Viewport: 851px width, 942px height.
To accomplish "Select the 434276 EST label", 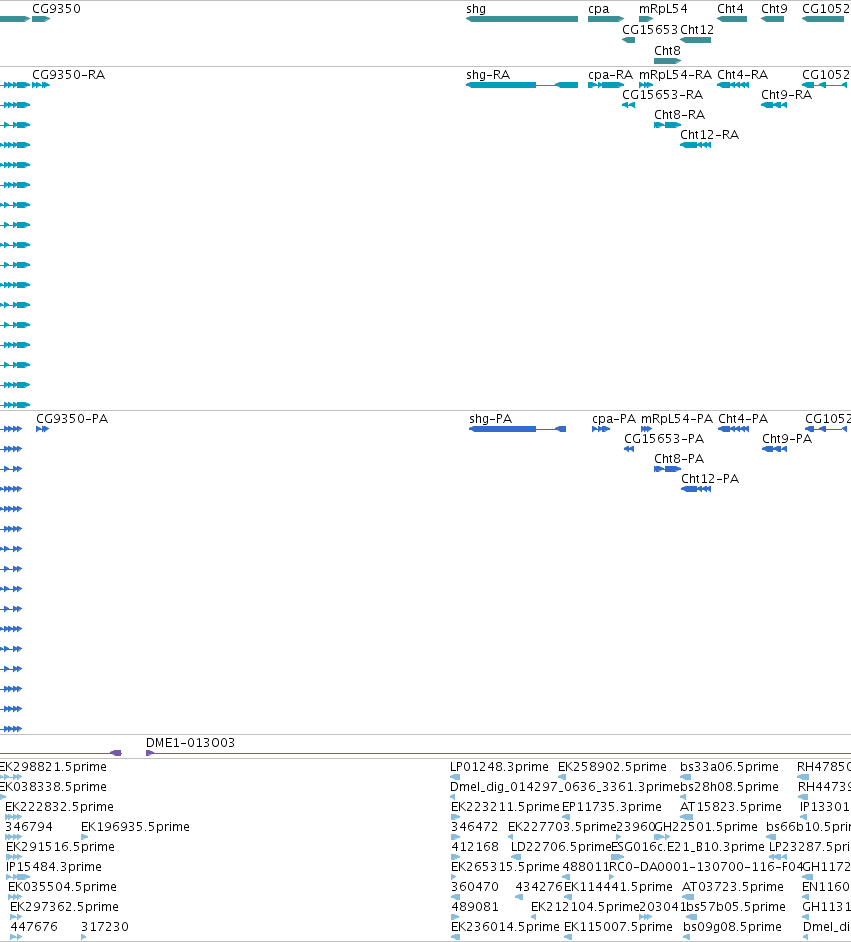I will point(539,887).
